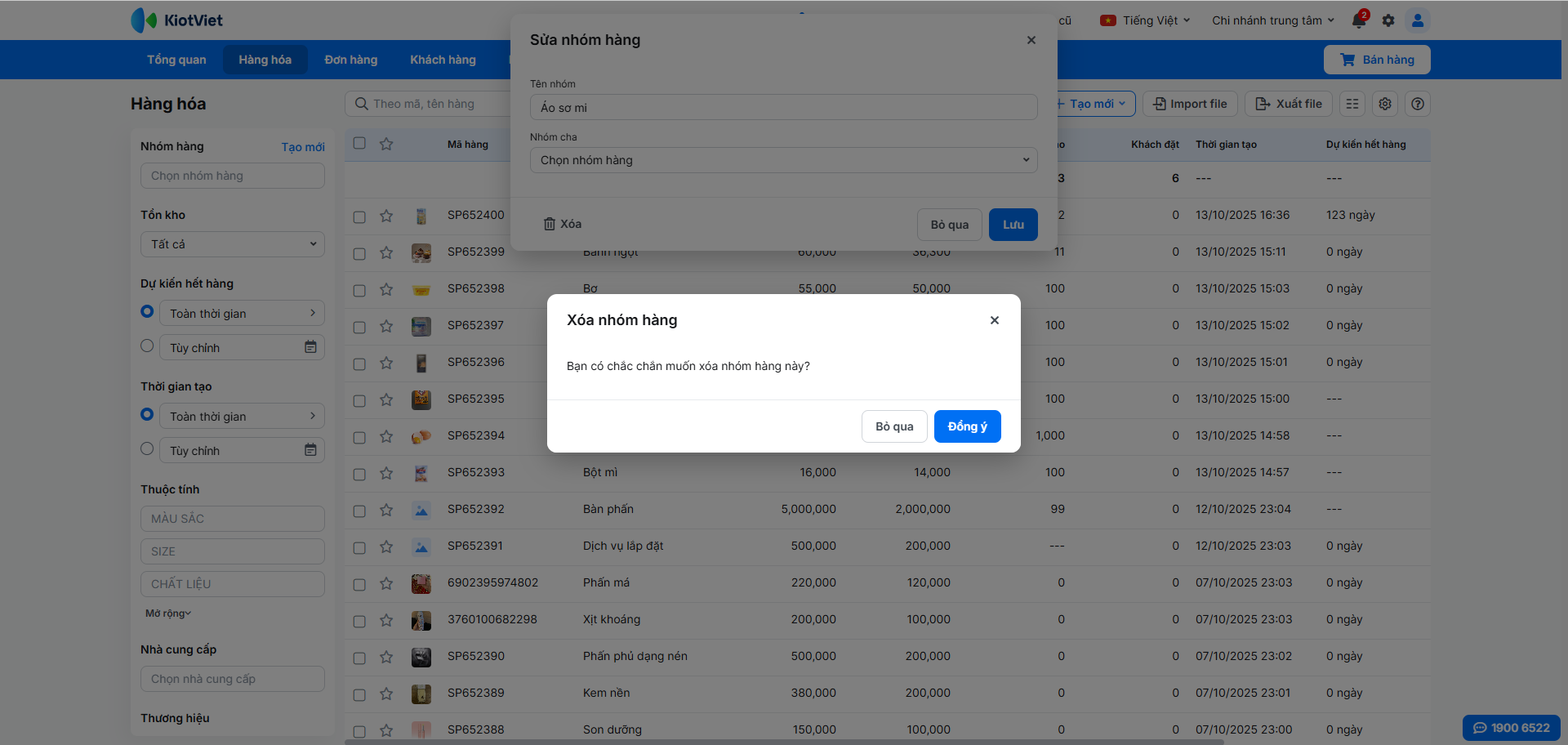Open the Khách hàng tab
This screenshot has height=745, width=1568.
tap(443, 60)
